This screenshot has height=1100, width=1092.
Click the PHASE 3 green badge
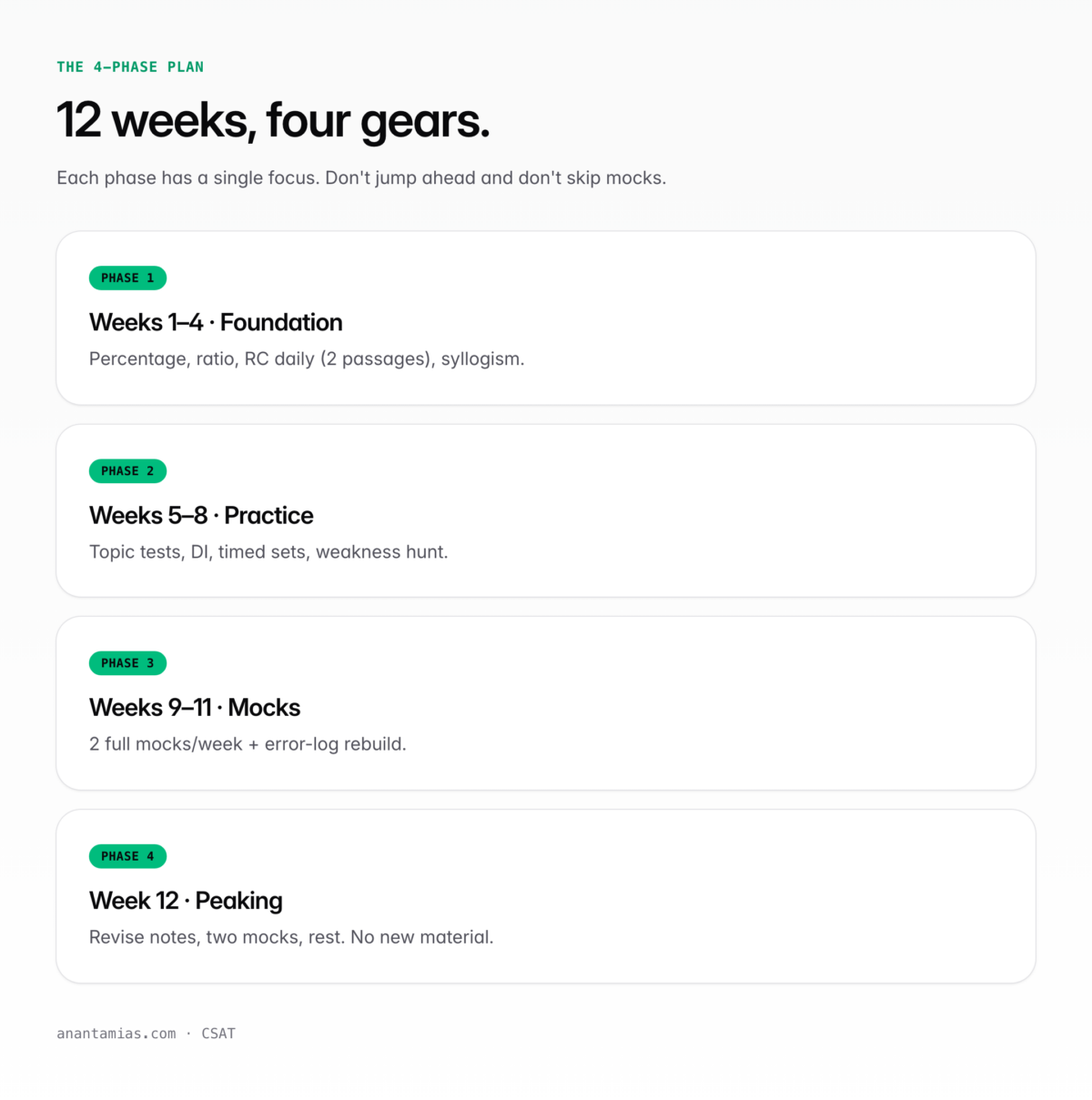pos(127,663)
